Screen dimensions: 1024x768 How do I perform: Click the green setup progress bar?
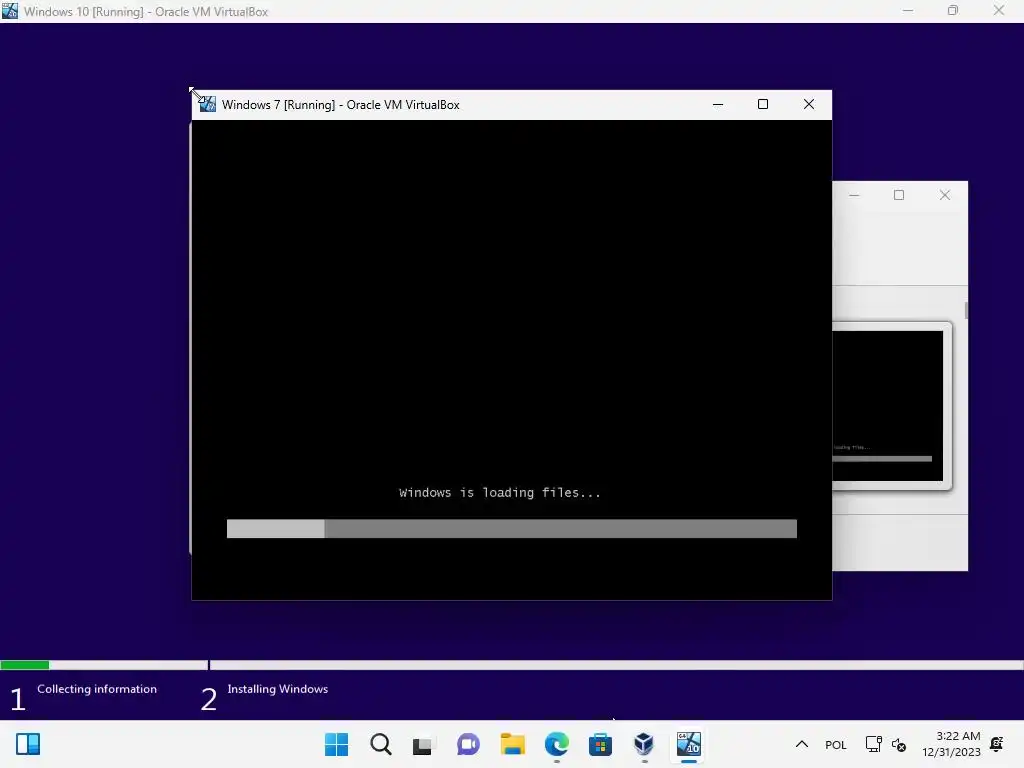click(25, 665)
